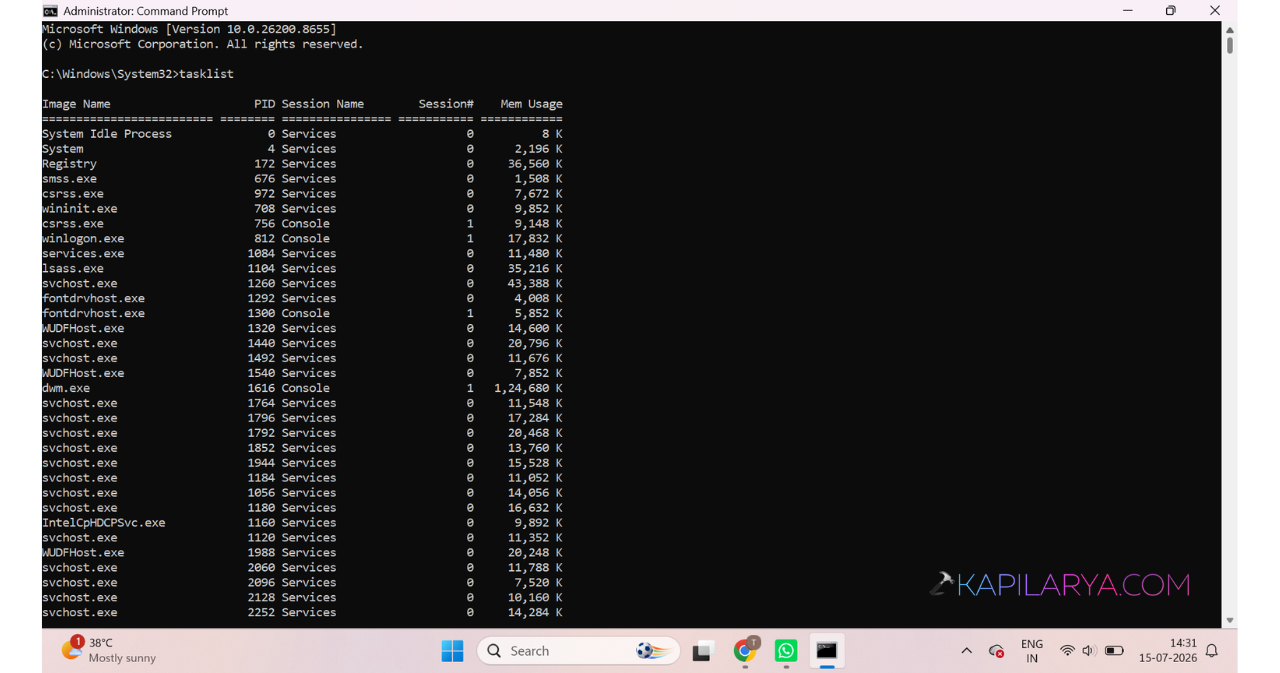Click the memory value "36,560 K"
This screenshot has height=673, width=1280.
(x=535, y=164)
